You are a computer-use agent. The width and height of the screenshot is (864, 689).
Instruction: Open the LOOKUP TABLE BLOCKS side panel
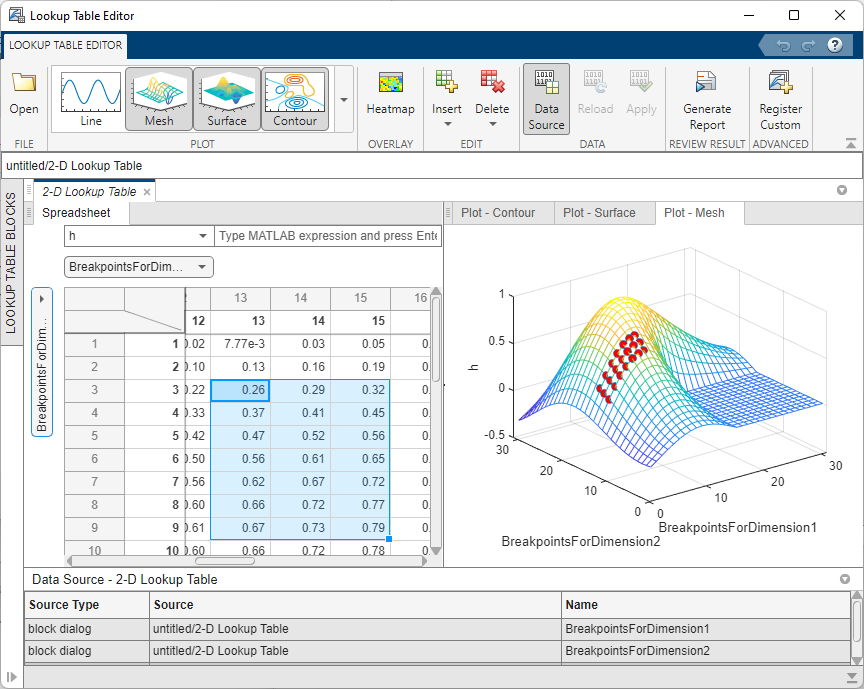(10, 262)
